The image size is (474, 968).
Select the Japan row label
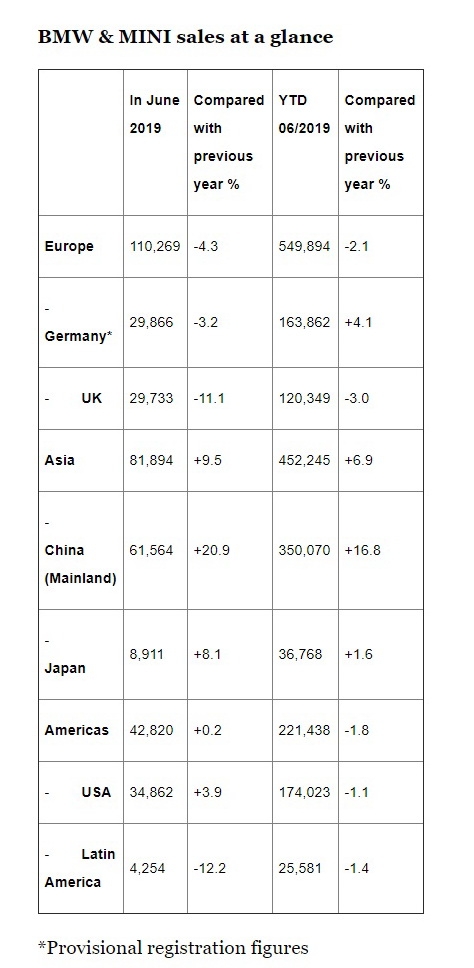point(65,669)
